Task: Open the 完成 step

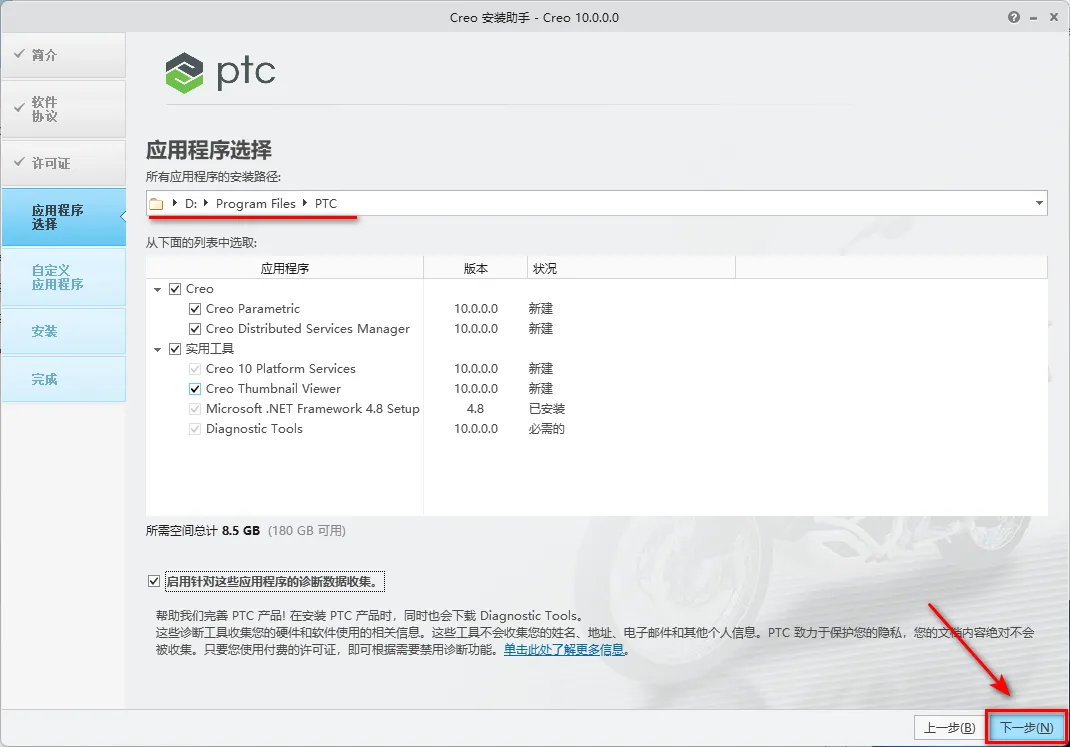Action: (63, 379)
